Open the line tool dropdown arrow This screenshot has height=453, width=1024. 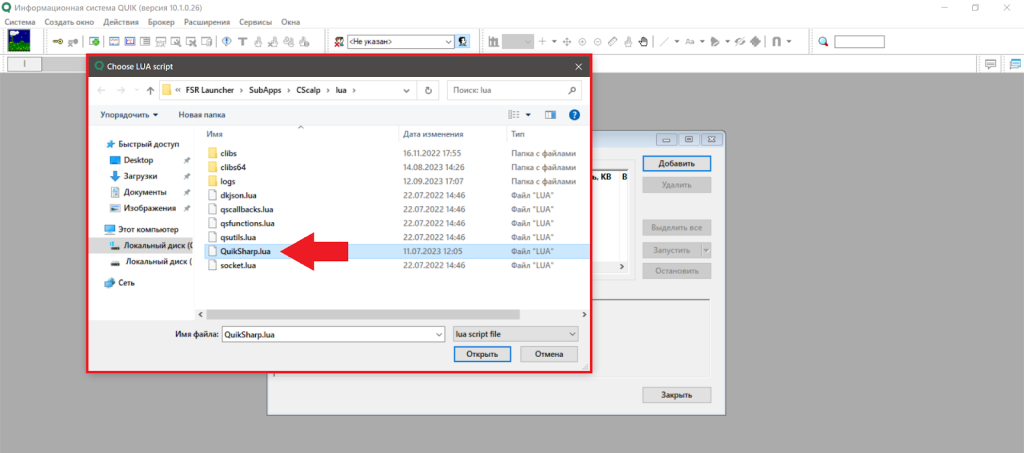click(x=677, y=41)
